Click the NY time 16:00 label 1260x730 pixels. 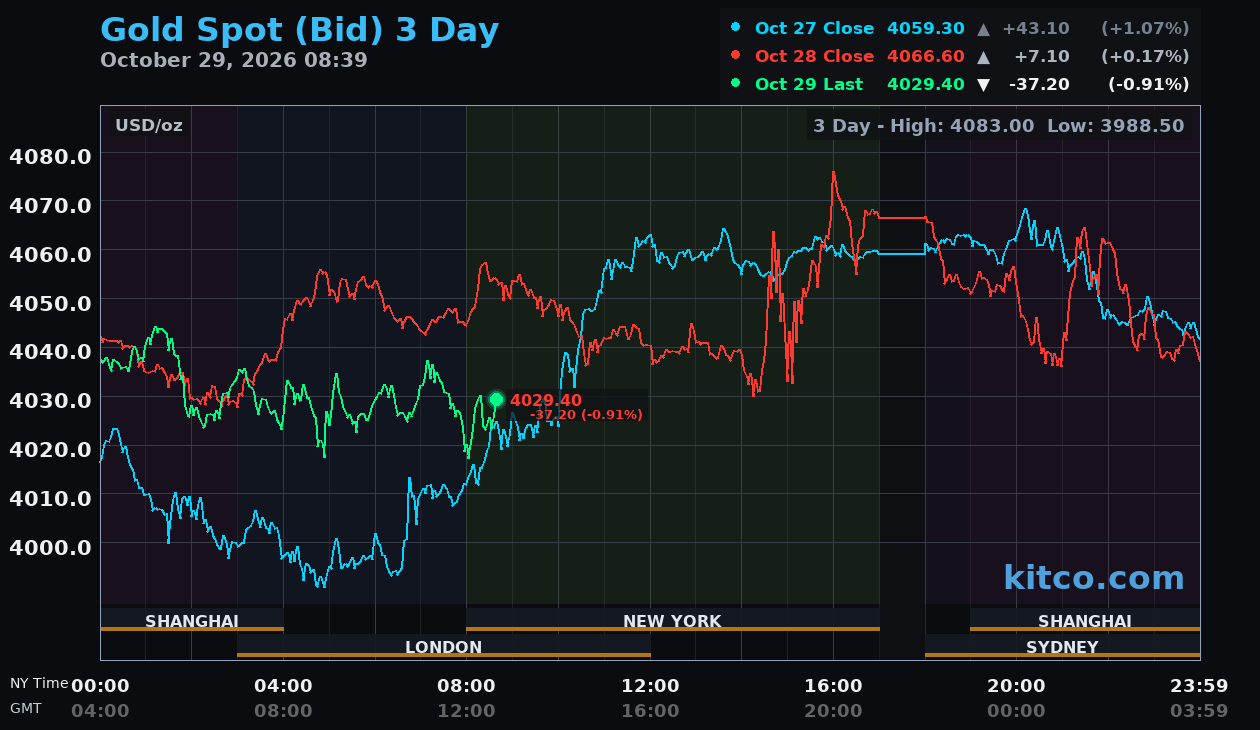pos(833,686)
